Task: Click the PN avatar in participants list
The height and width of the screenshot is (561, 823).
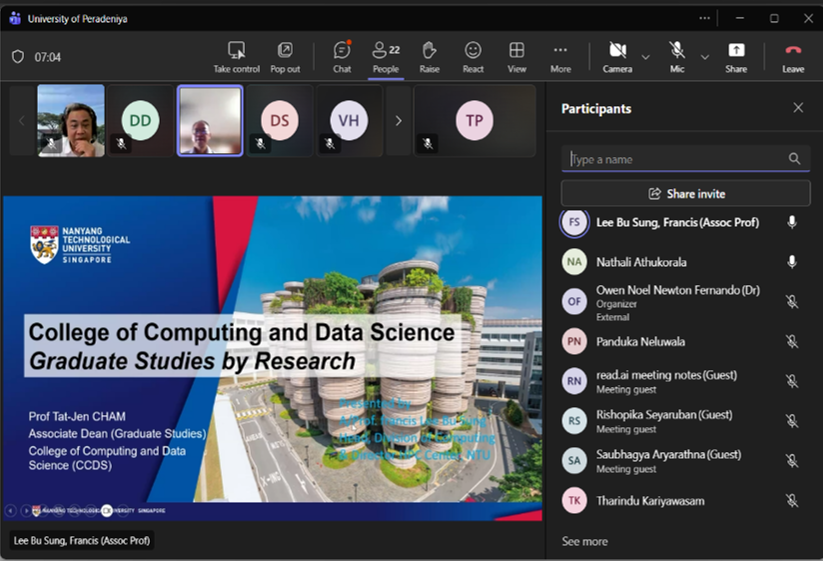Action: pos(574,342)
